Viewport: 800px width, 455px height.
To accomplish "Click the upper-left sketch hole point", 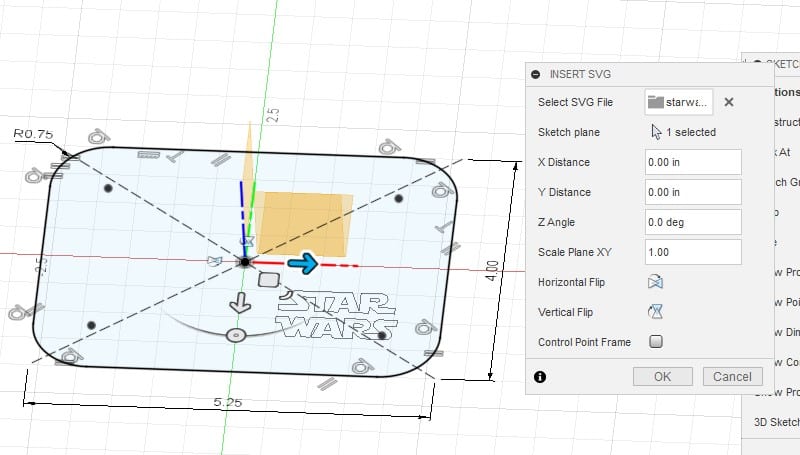I will [x=108, y=188].
